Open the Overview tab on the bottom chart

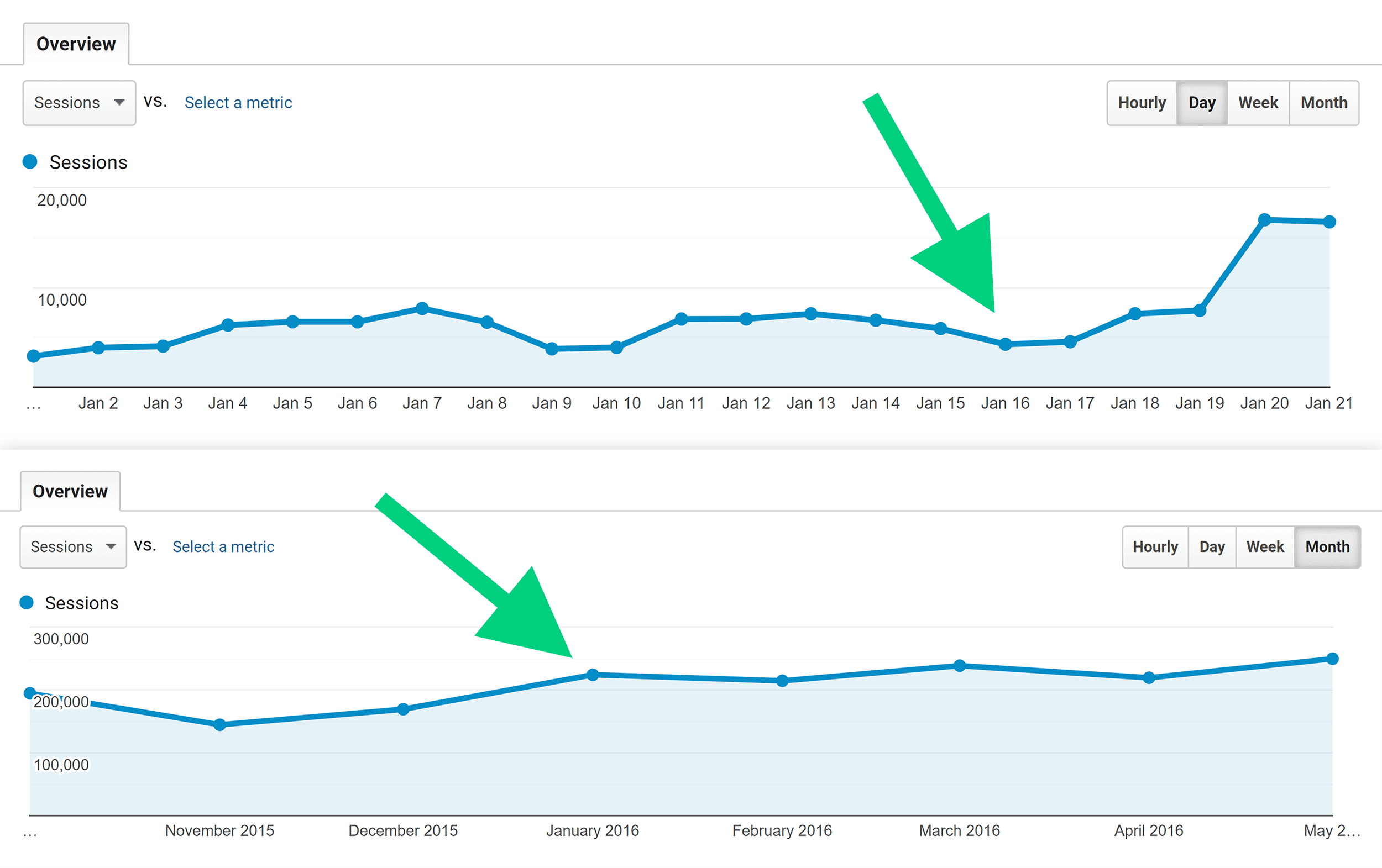tap(70, 491)
